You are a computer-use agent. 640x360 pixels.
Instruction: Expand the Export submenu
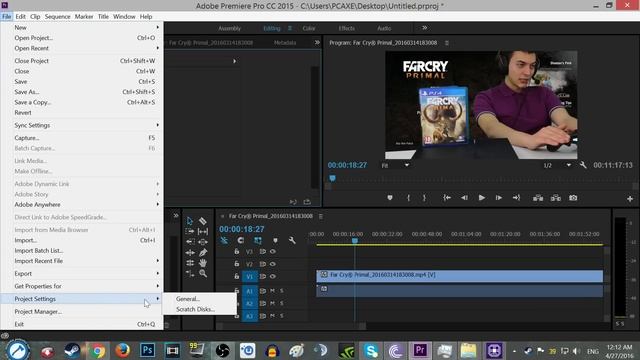click(x=82, y=273)
